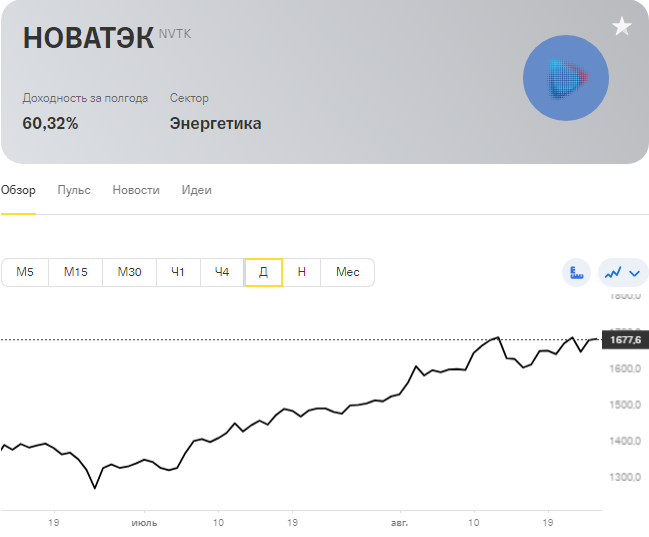Select the Мес monthly timeframe
Screen dimensions: 649x537
tap(348, 272)
